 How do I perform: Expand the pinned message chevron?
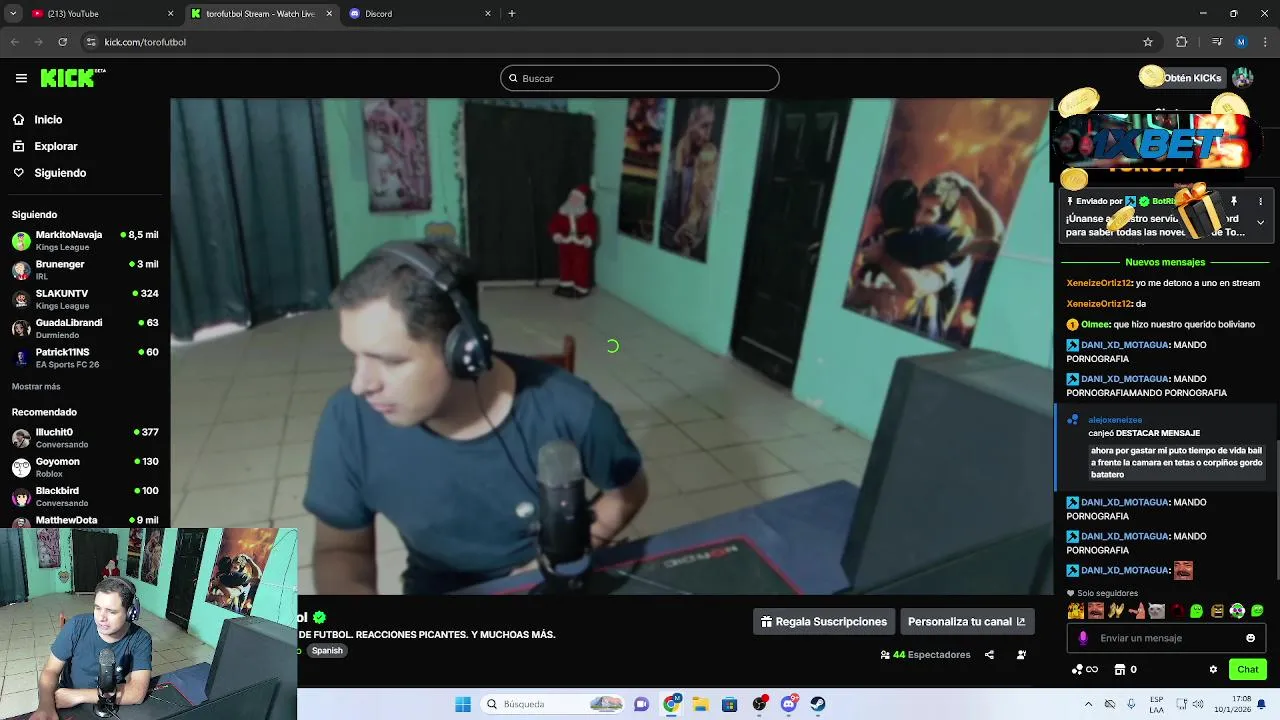pos(1260,222)
